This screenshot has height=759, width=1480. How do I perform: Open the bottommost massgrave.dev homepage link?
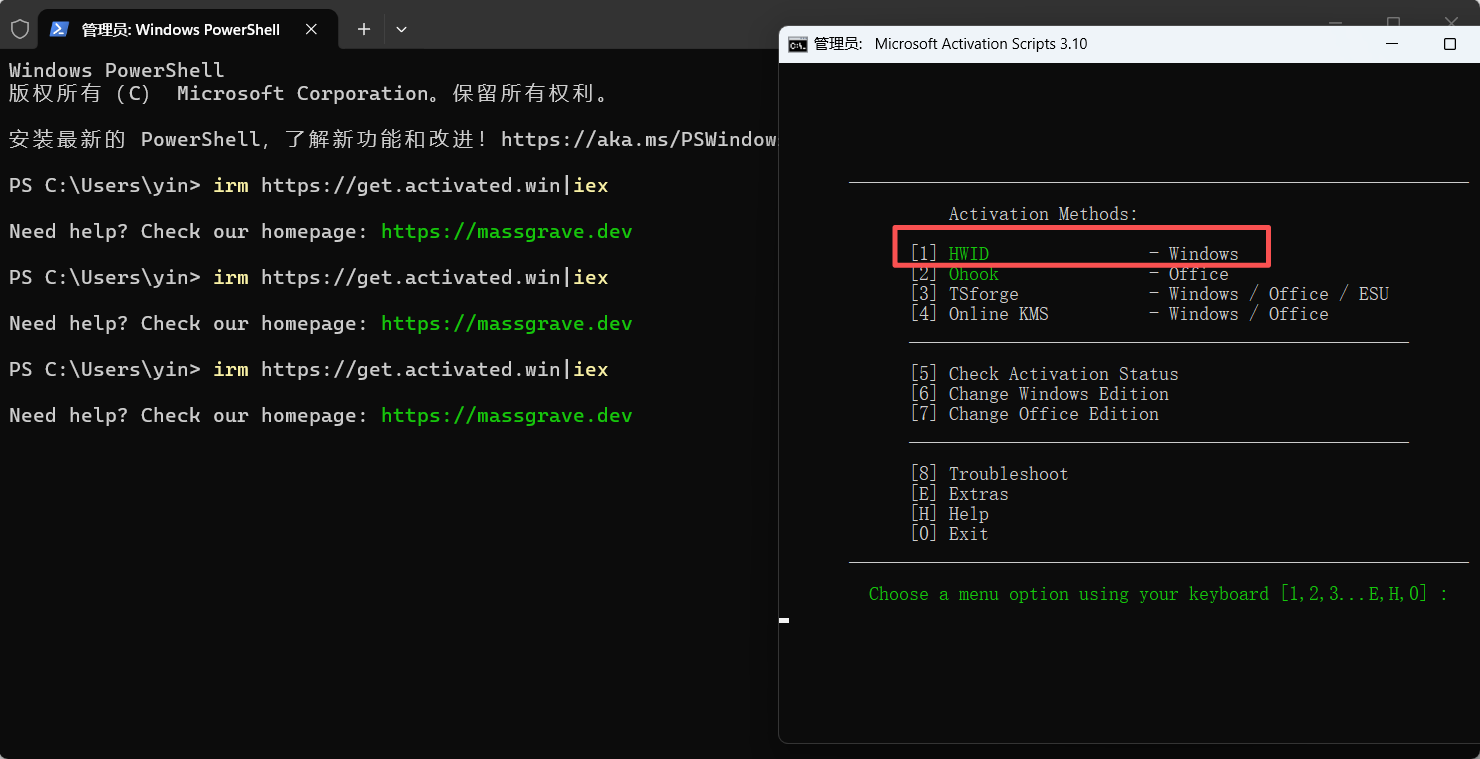[x=507, y=416]
